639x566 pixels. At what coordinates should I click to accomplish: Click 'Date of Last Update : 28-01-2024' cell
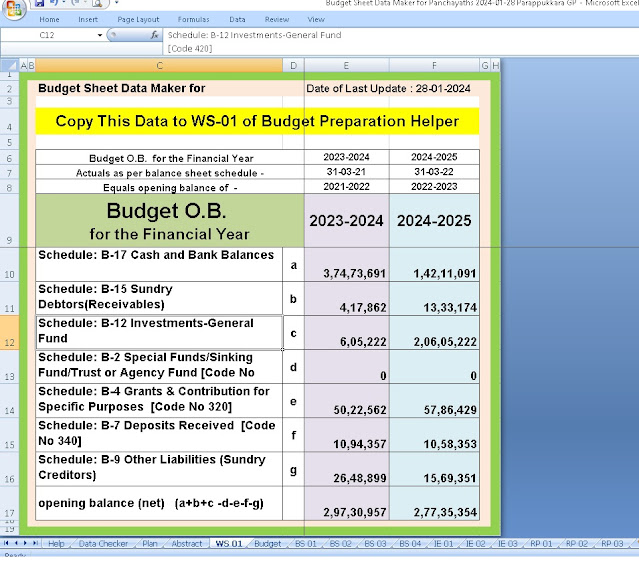tap(388, 88)
